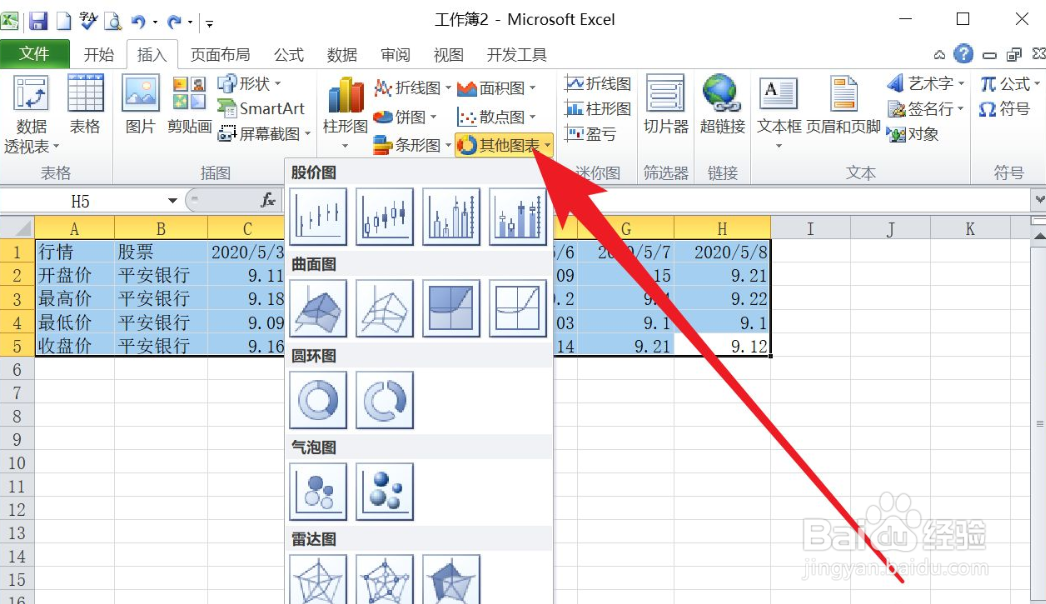
Task: Open the 形状 Shapes dropdown
Action: coord(250,83)
